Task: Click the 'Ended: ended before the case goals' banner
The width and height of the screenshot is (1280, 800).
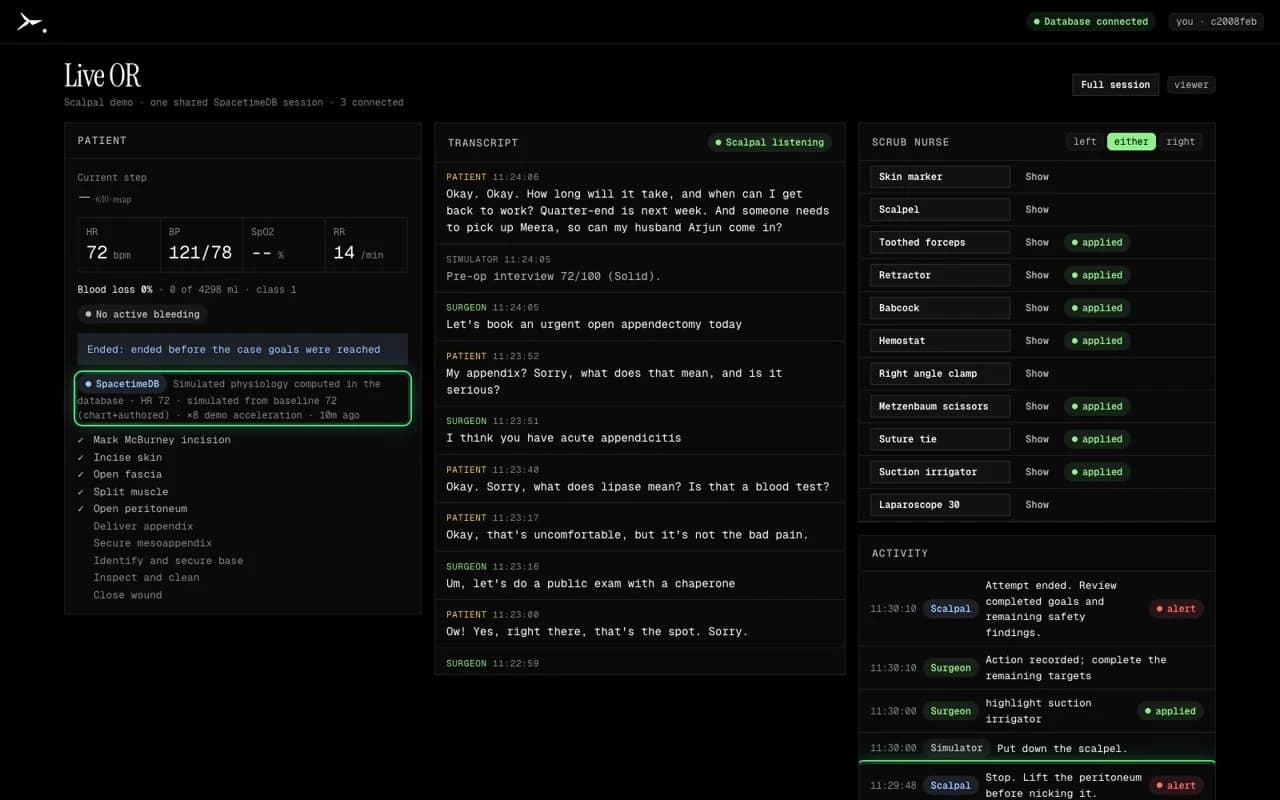Action: 243,350
